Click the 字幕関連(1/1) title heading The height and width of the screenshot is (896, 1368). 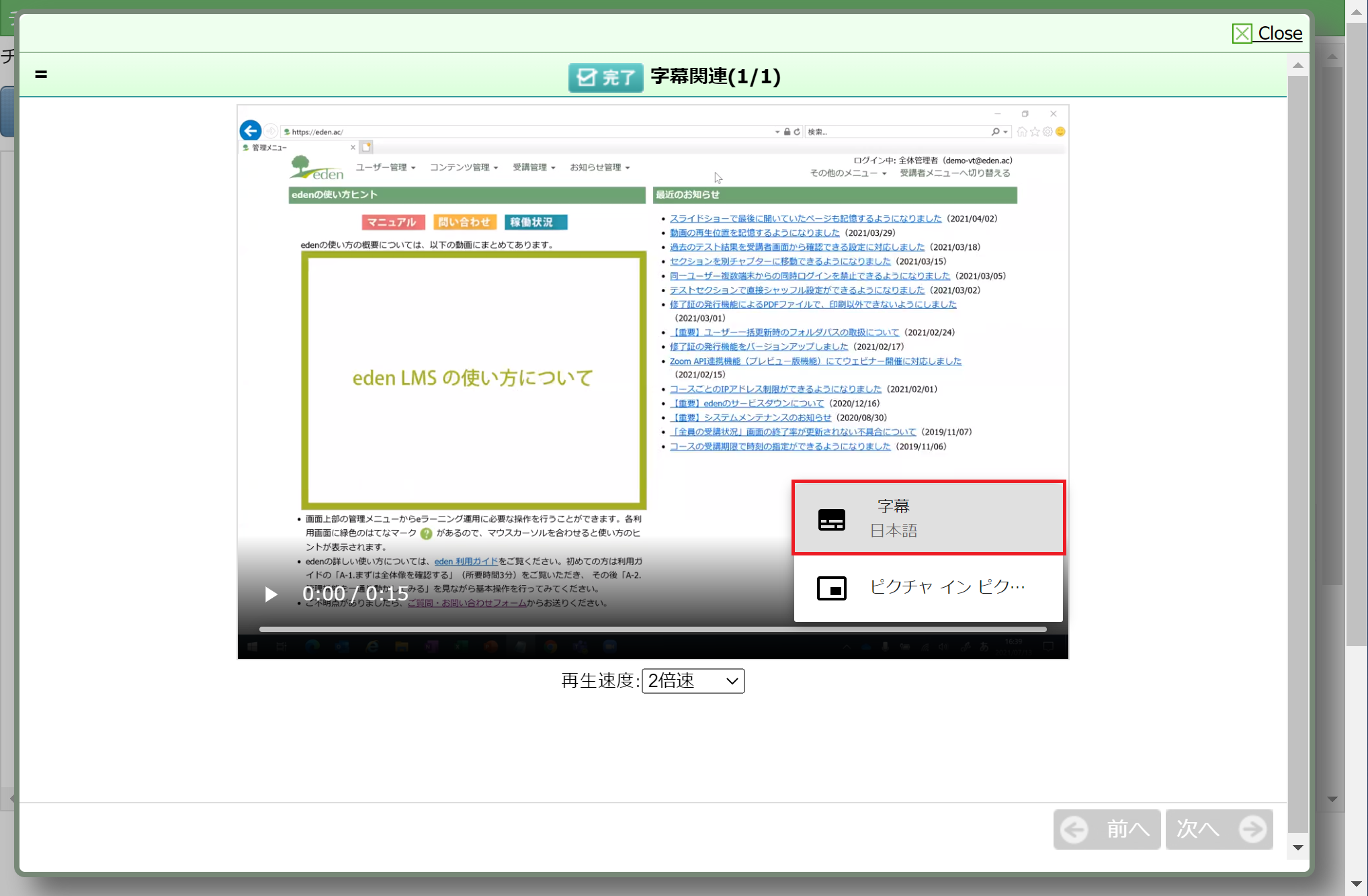pos(715,77)
